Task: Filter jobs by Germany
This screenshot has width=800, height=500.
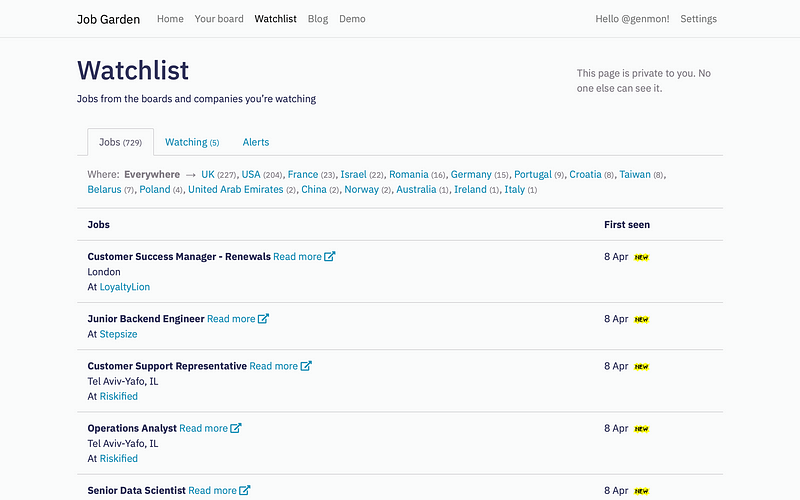Action: pyautogui.click(x=471, y=174)
